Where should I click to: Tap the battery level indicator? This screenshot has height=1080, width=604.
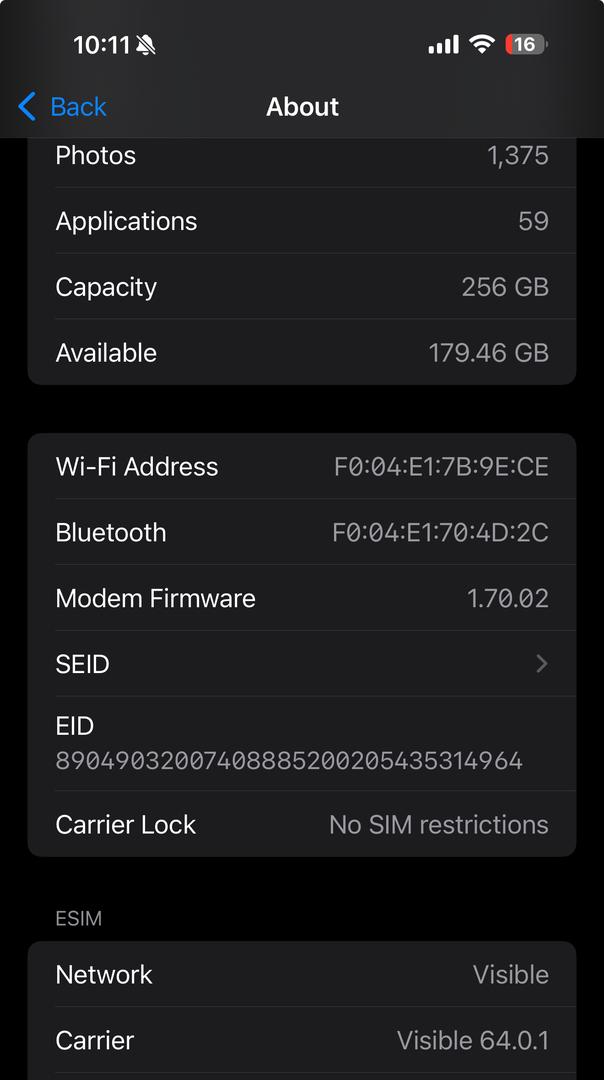pos(526,45)
